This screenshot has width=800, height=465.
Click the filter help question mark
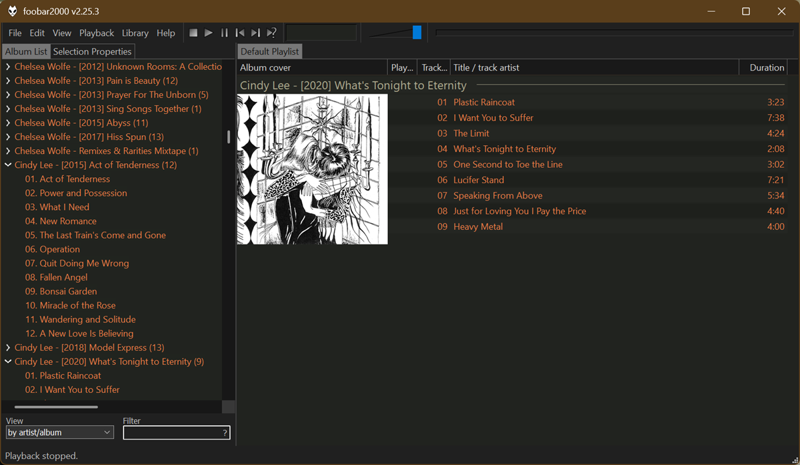224,433
